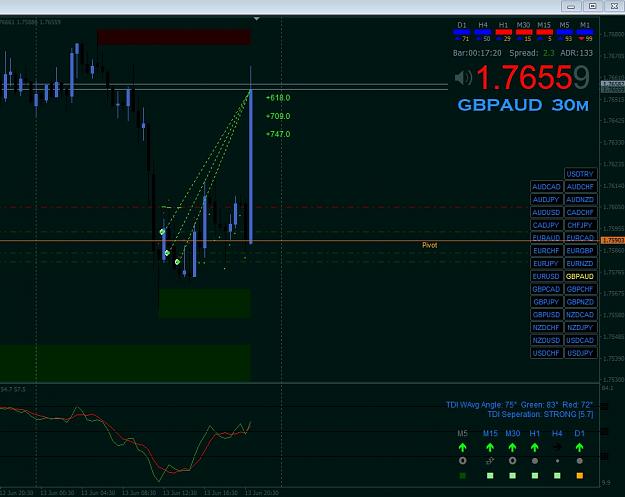The width and height of the screenshot is (625, 497).
Task: Switch chart to GBPCHF
Action: point(580,289)
